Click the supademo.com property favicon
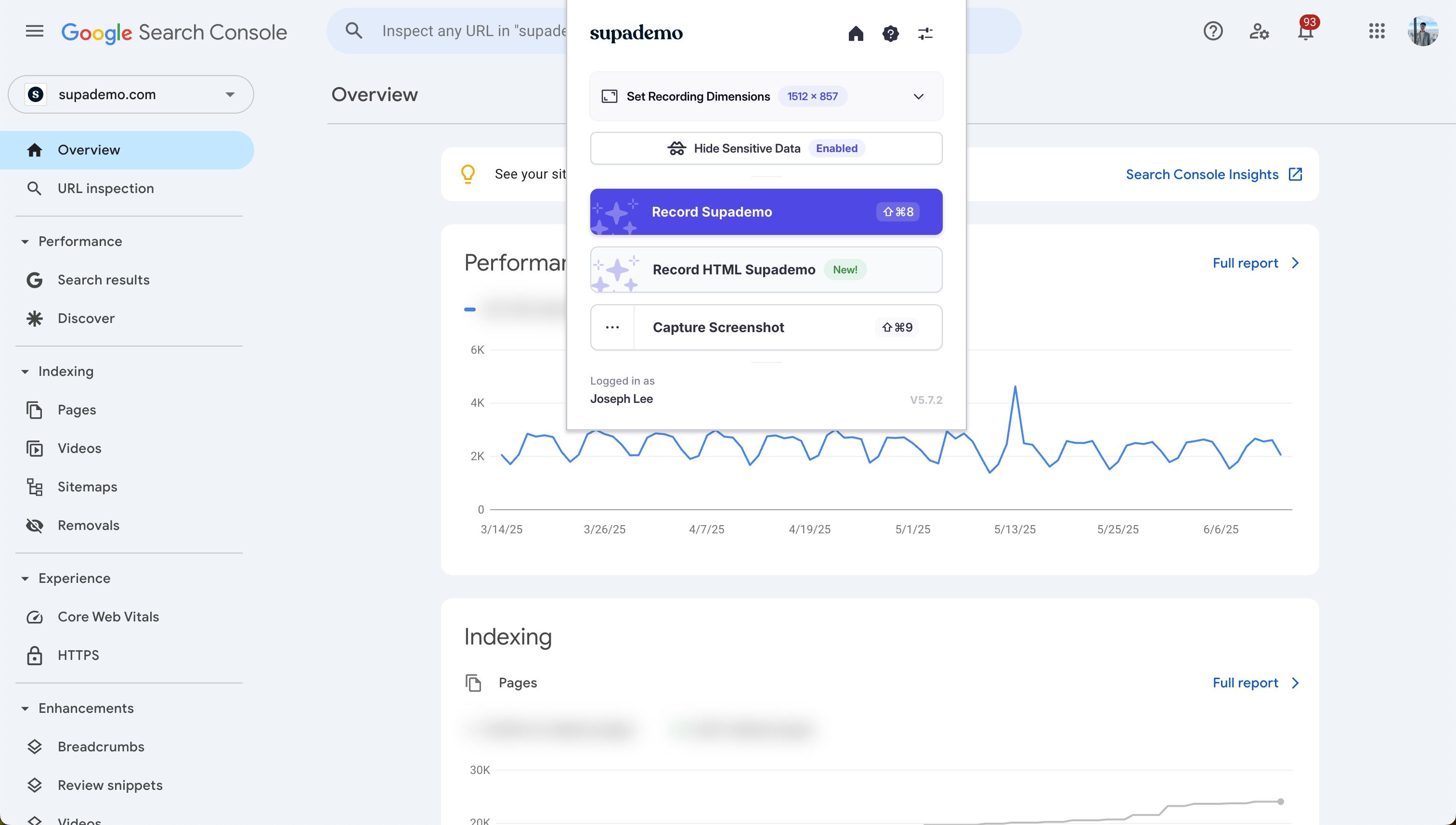Viewport: 1456px width, 825px height. pos(36,94)
